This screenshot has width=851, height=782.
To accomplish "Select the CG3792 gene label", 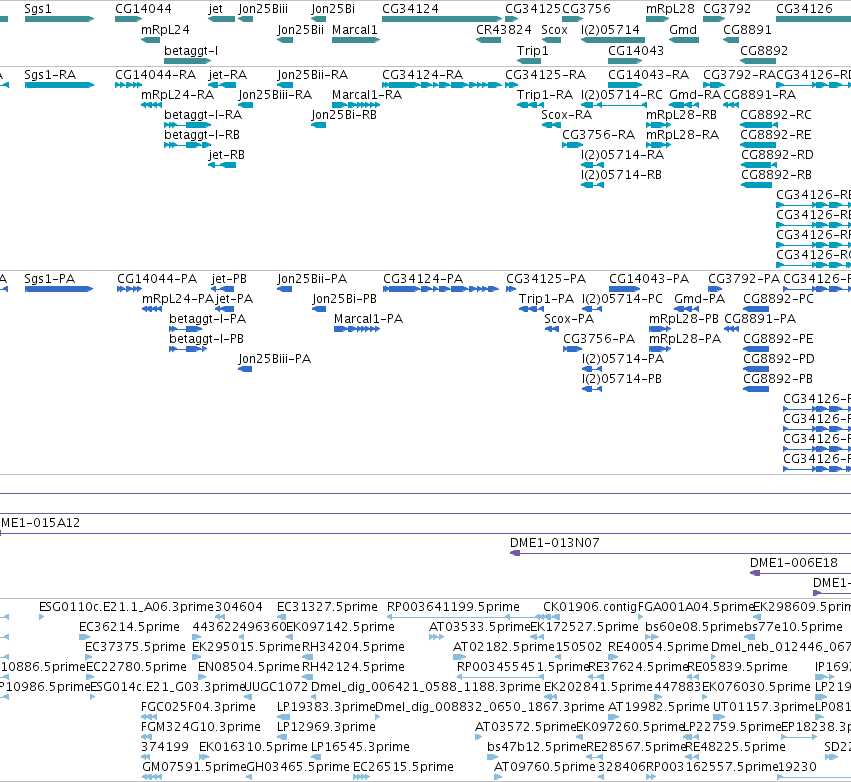I will tap(727, 9).
